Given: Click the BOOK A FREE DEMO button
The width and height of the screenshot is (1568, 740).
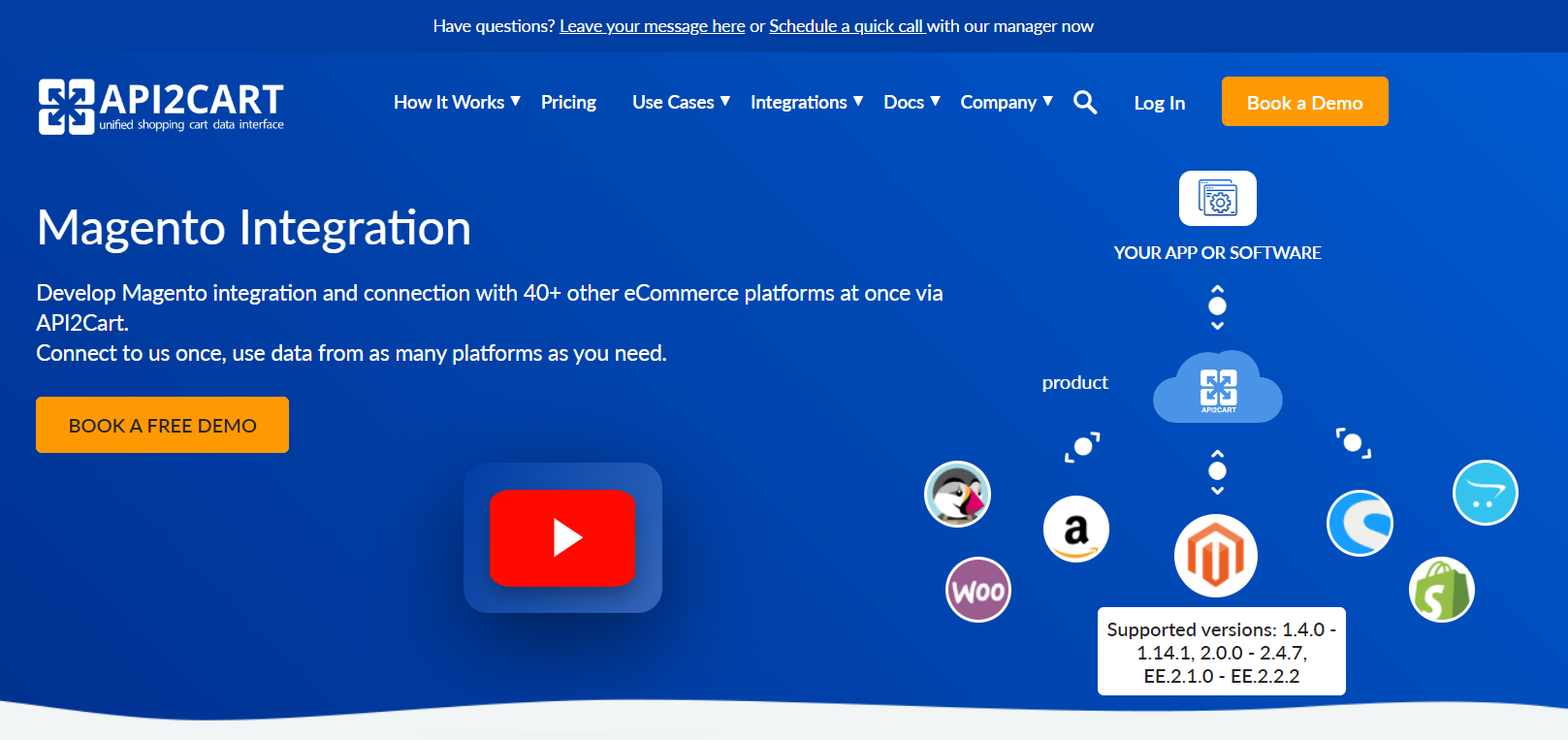Looking at the screenshot, I should (163, 425).
